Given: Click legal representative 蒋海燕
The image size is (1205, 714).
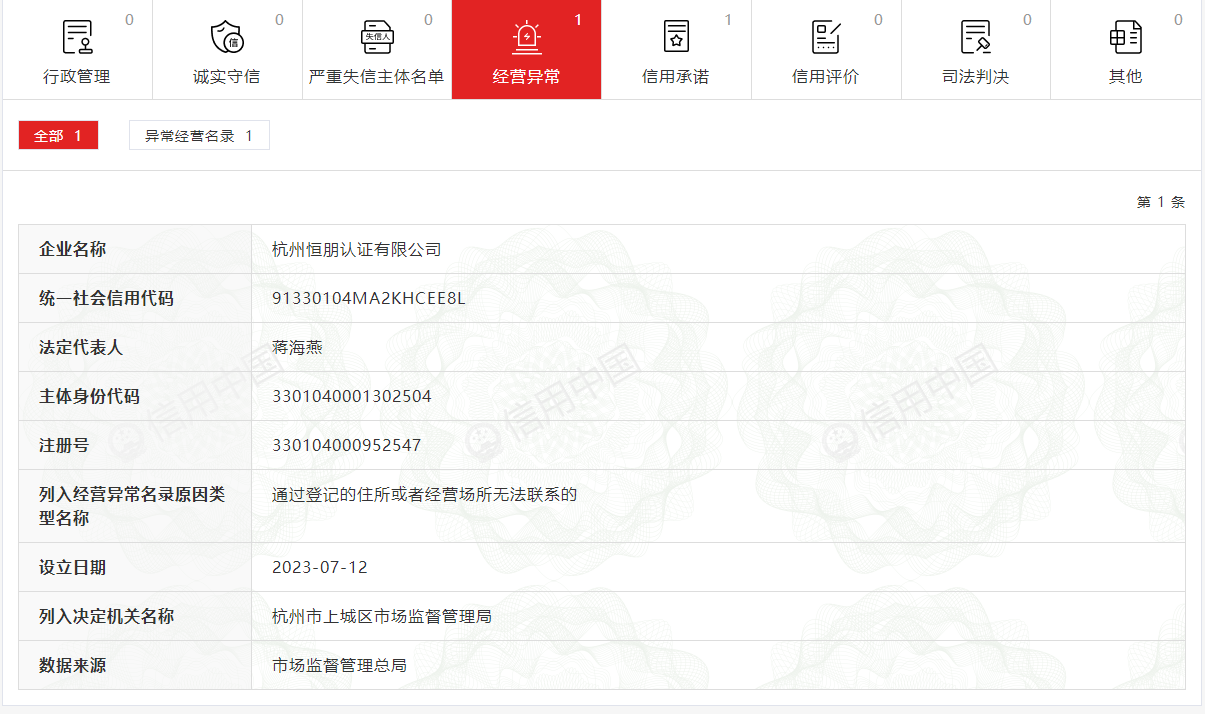Looking at the screenshot, I should click(x=297, y=347).
